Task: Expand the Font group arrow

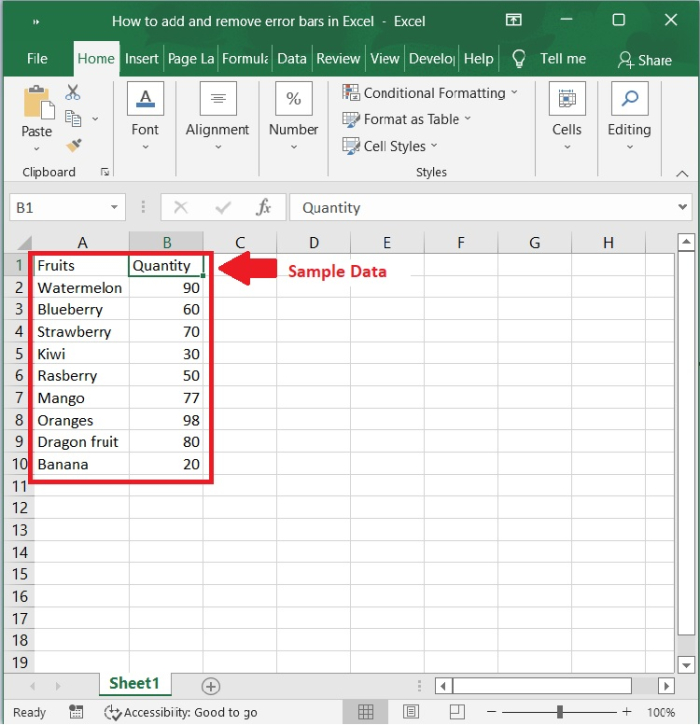Action: (145, 147)
